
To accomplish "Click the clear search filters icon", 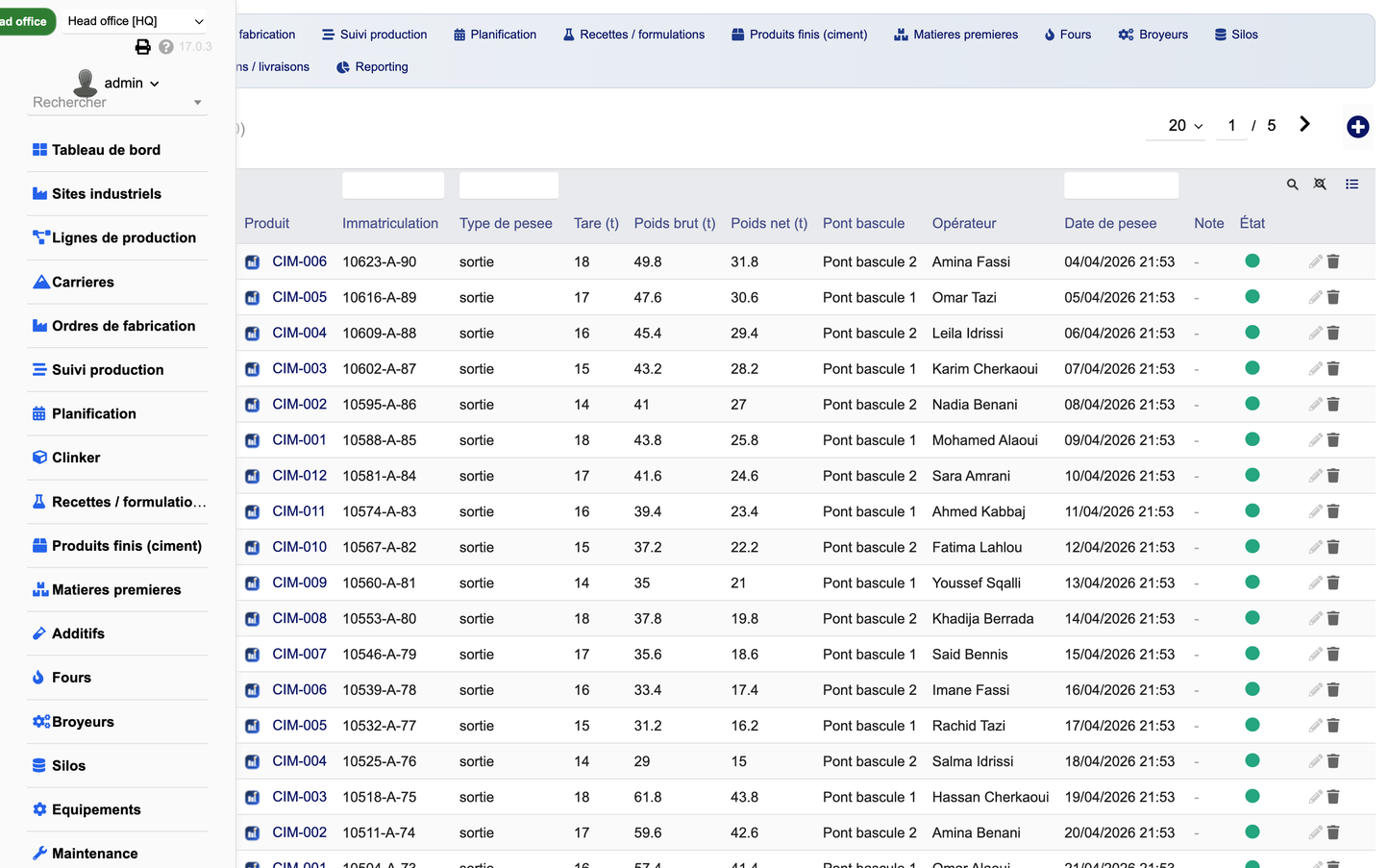I will [1320, 185].
